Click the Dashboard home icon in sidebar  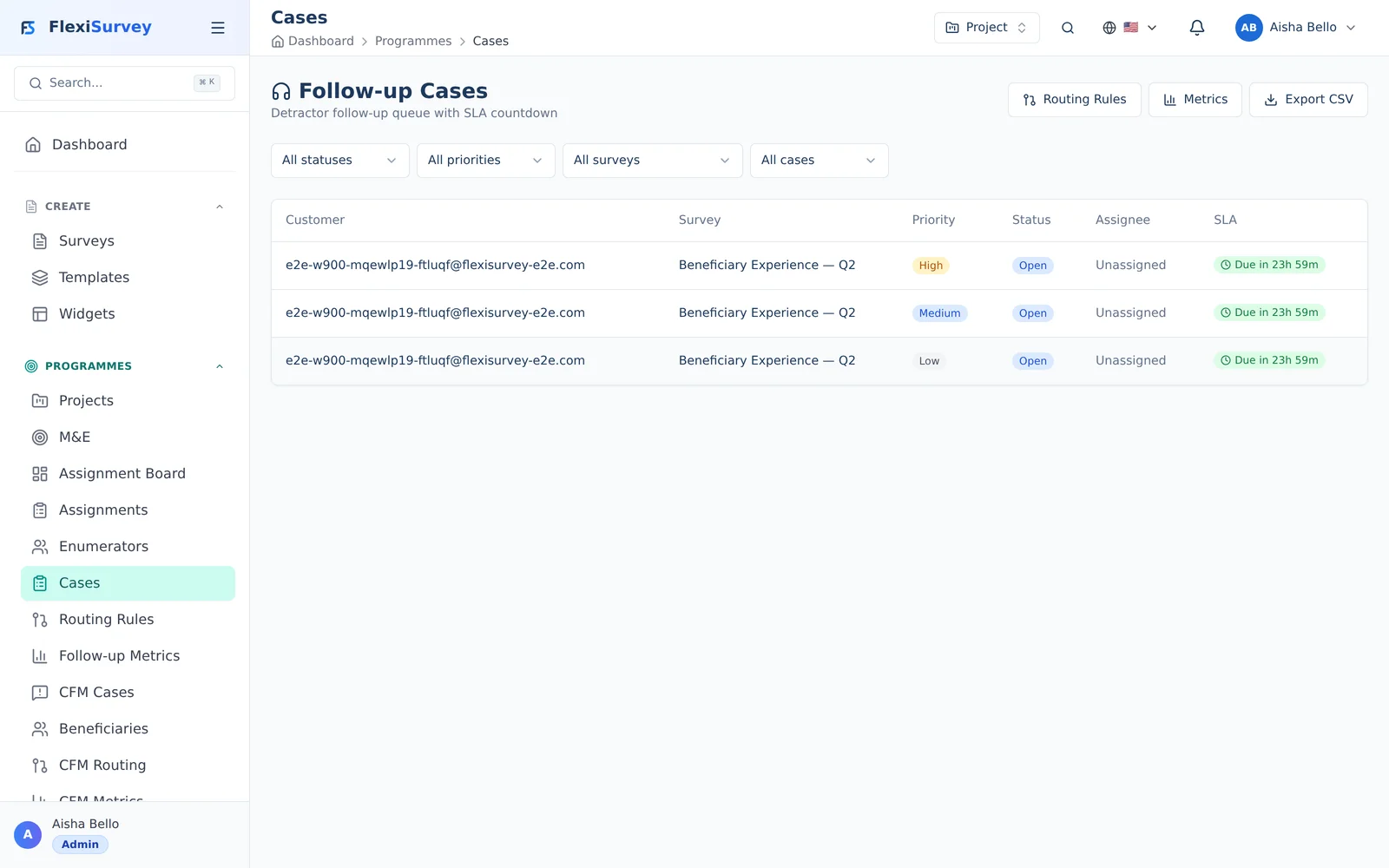[x=33, y=145]
